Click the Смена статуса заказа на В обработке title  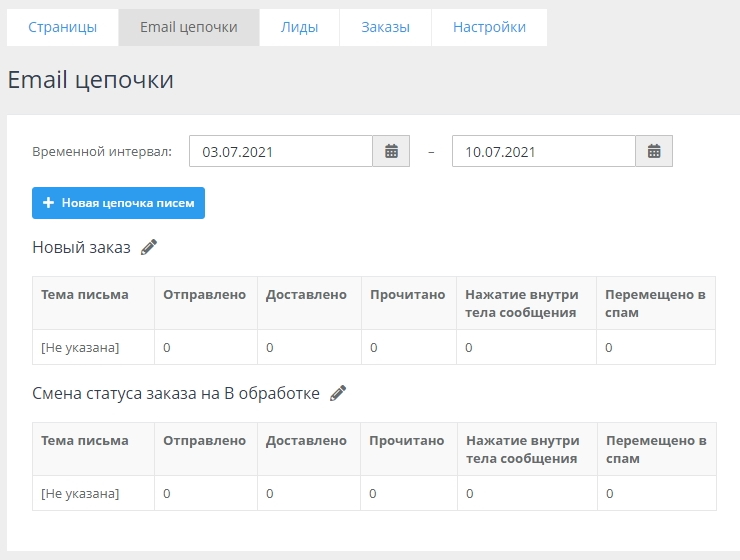pyautogui.click(x=176, y=393)
